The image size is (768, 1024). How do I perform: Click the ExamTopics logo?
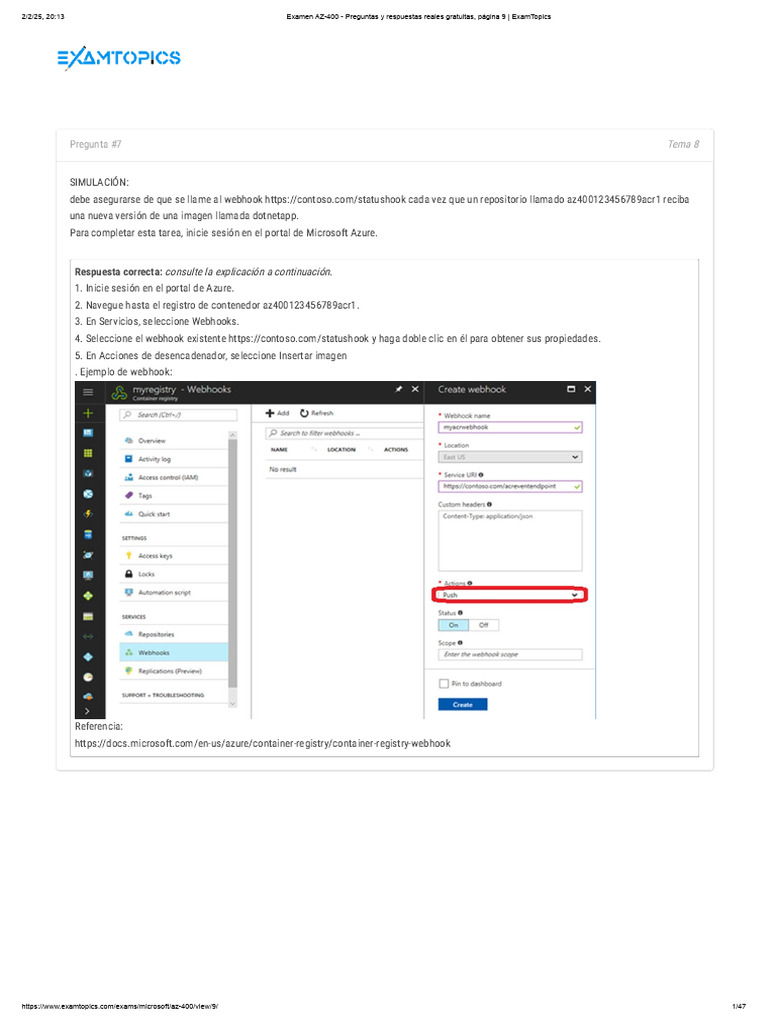[119, 57]
